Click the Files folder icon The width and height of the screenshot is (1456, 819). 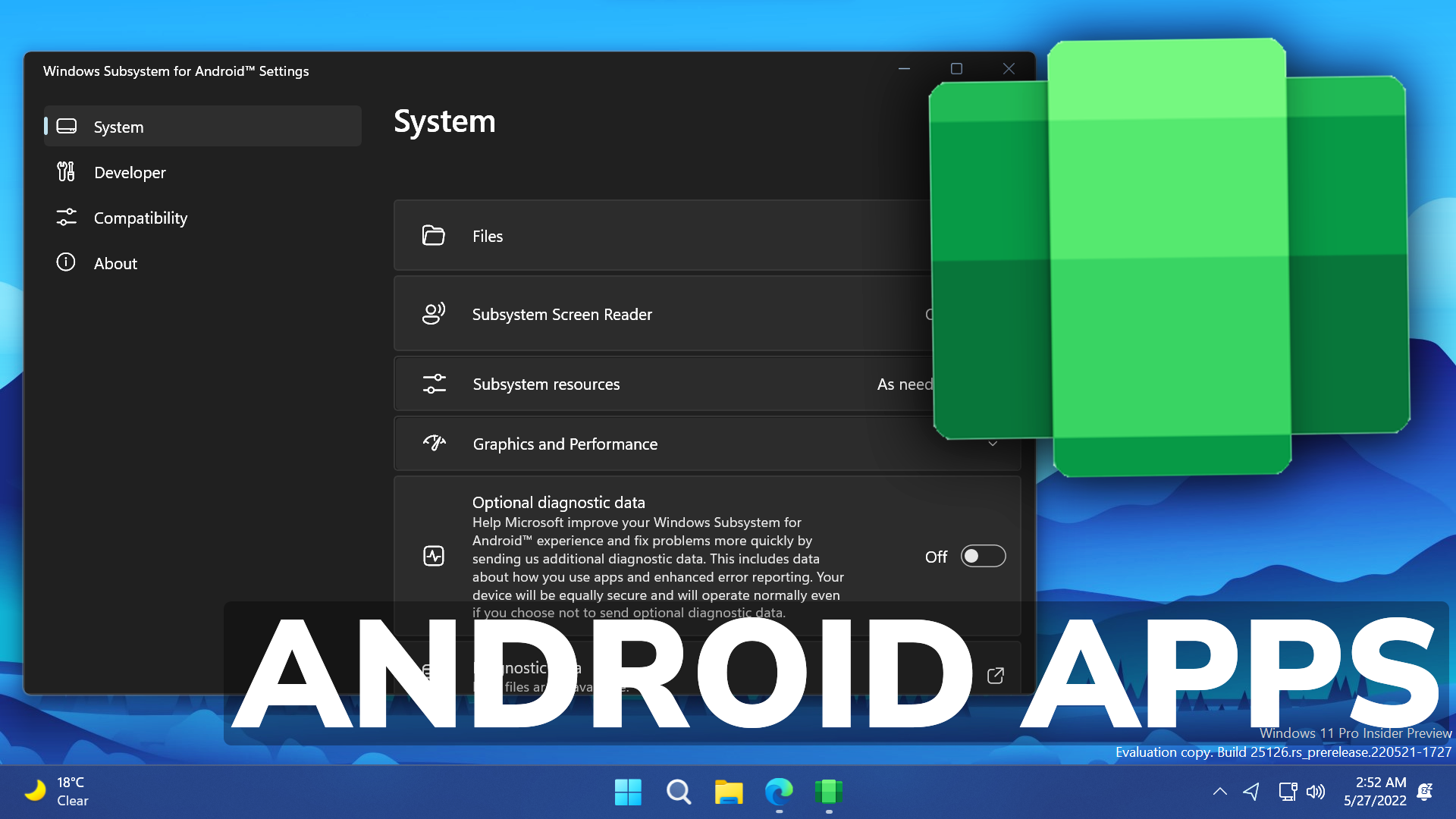point(433,235)
